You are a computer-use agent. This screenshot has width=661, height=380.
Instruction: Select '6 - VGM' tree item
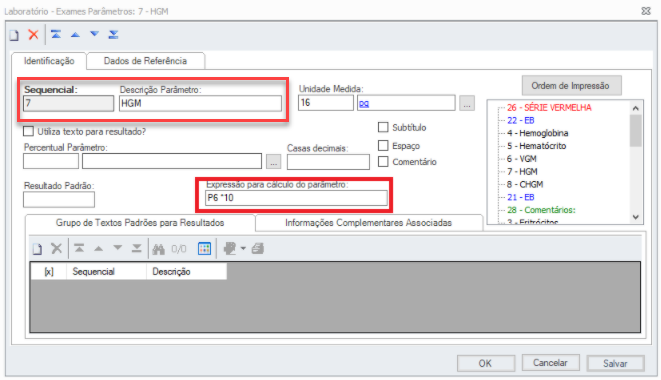click(521, 159)
